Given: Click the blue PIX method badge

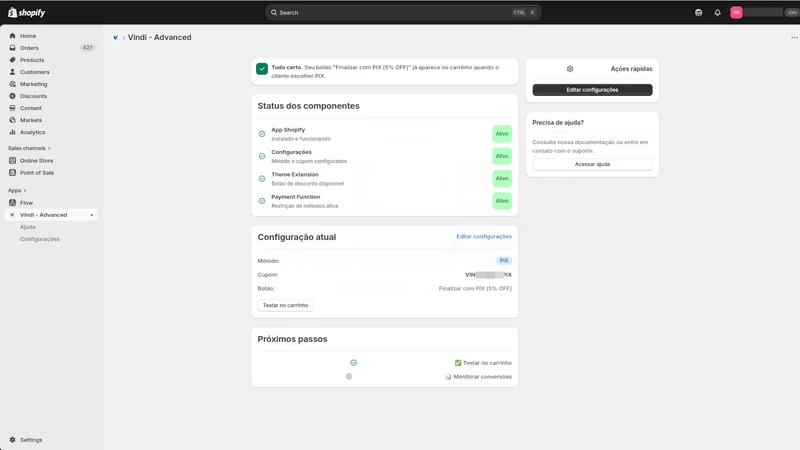Looking at the screenshot, I should click(504, 261).
